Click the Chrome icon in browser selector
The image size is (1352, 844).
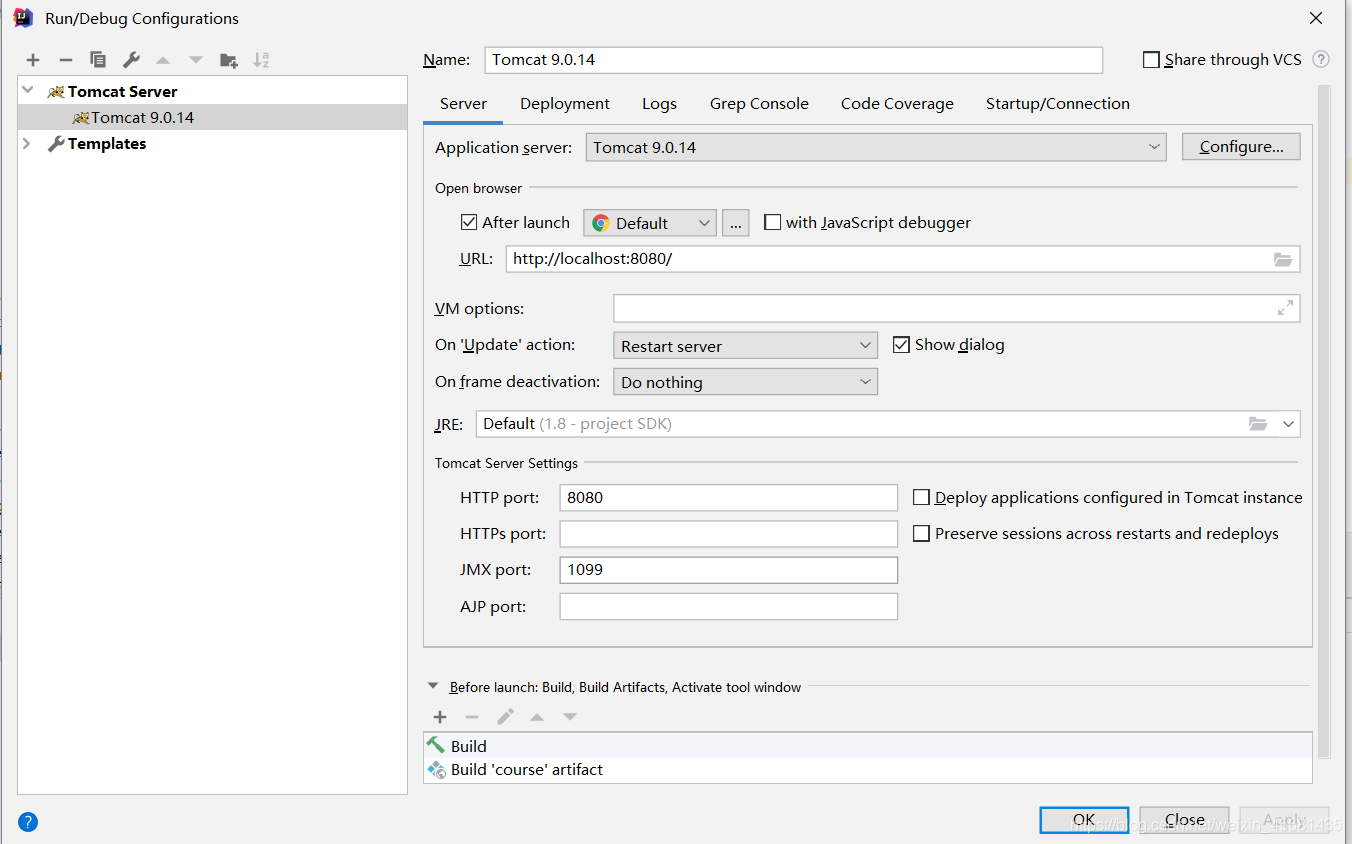click(601, 223)
